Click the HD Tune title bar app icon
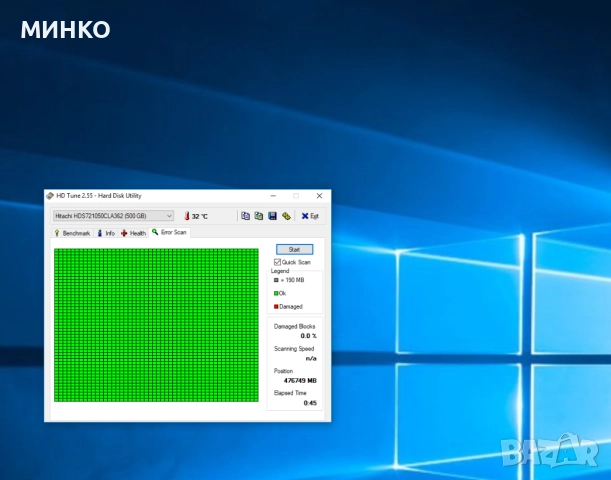Screen dimensions: 611x480 (x=51, y=195)
